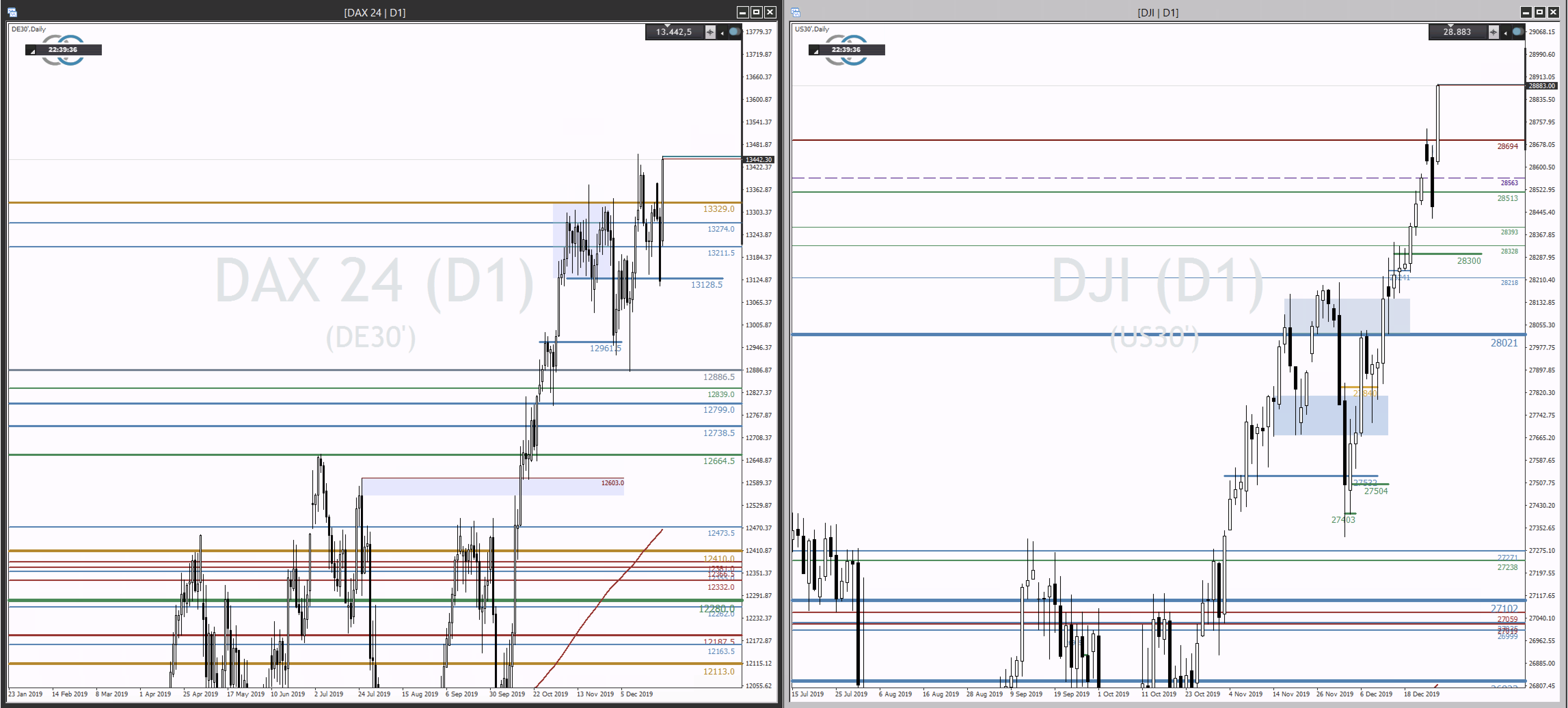The height and width of the screenshot is (708, 1568).
Task: Click the DJI window chart icon
Action: click(796, 12)
